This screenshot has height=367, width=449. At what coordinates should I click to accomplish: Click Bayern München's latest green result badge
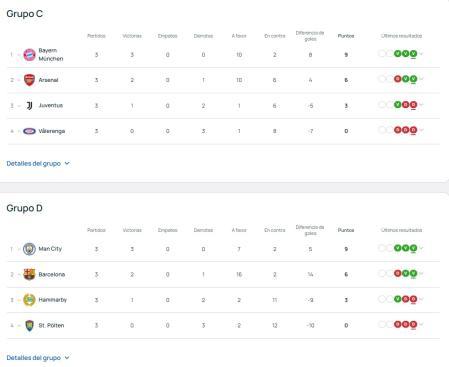[x=413, y=54]
